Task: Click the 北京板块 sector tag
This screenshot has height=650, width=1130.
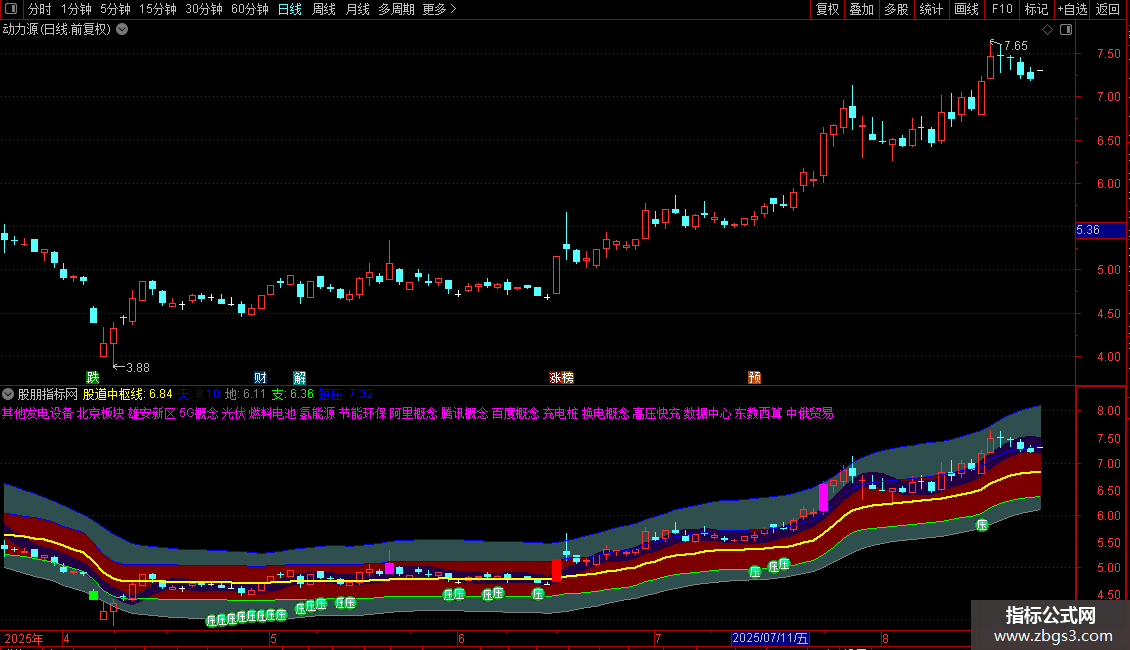Action: [100, 414]
